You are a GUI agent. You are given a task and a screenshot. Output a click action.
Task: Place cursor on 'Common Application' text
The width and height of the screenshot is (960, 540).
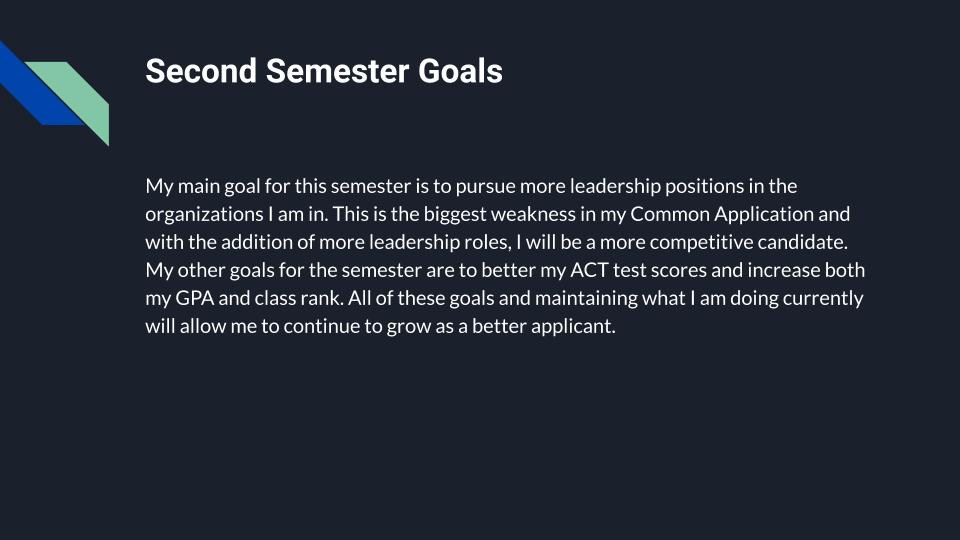pyautogui.click(x=722, y=215)
